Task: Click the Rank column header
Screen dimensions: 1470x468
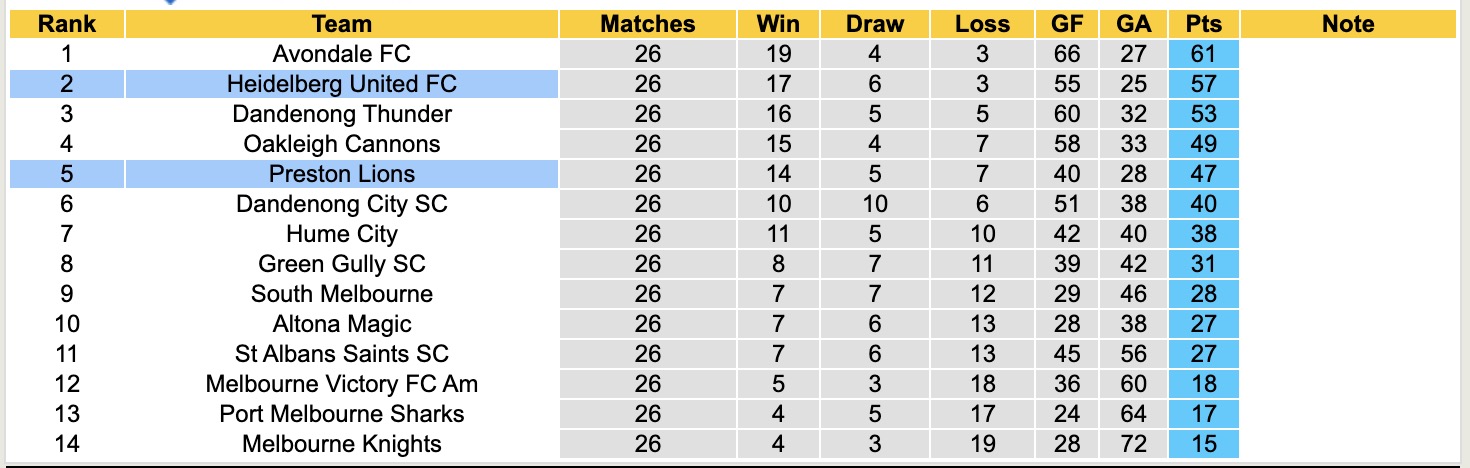Action: (67, 24)
